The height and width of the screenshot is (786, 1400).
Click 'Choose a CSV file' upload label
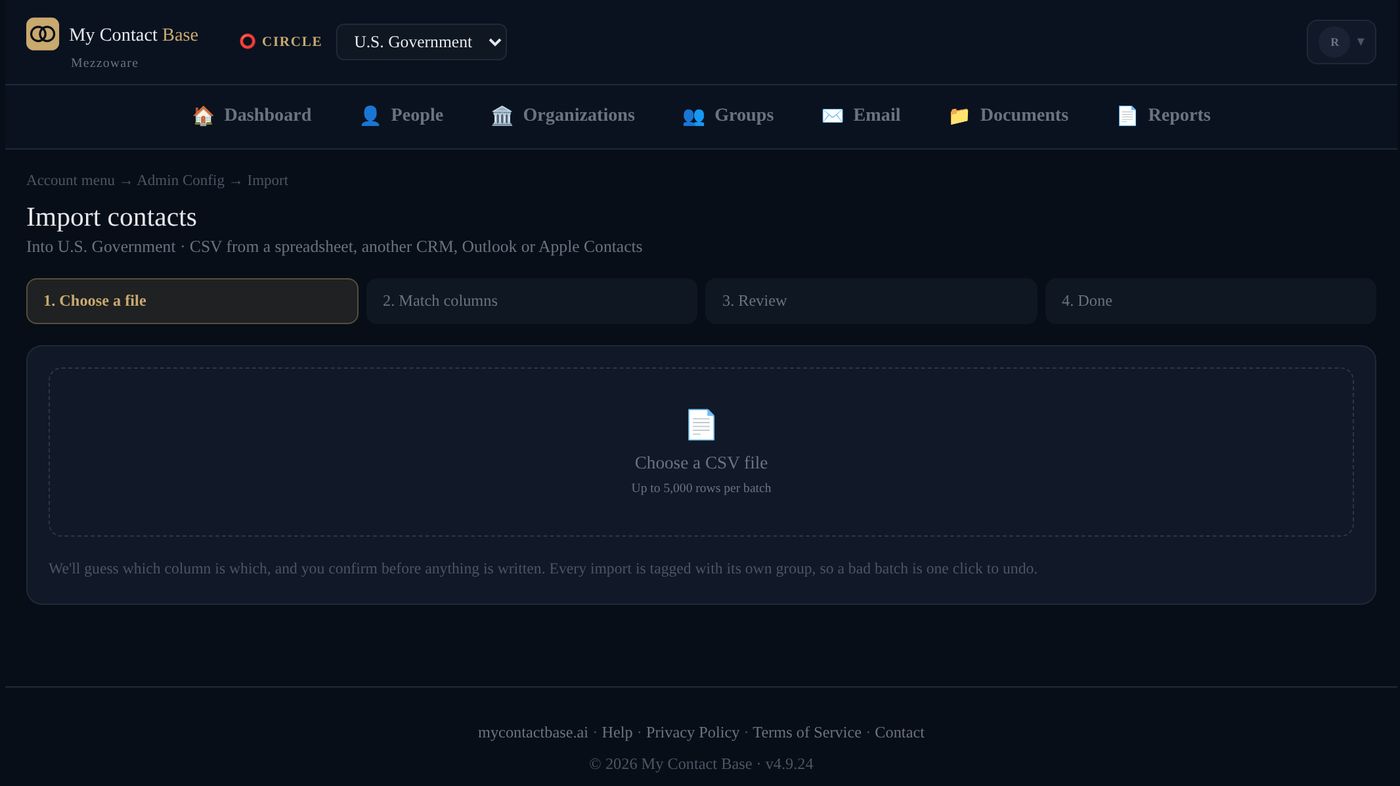(701, 463)
